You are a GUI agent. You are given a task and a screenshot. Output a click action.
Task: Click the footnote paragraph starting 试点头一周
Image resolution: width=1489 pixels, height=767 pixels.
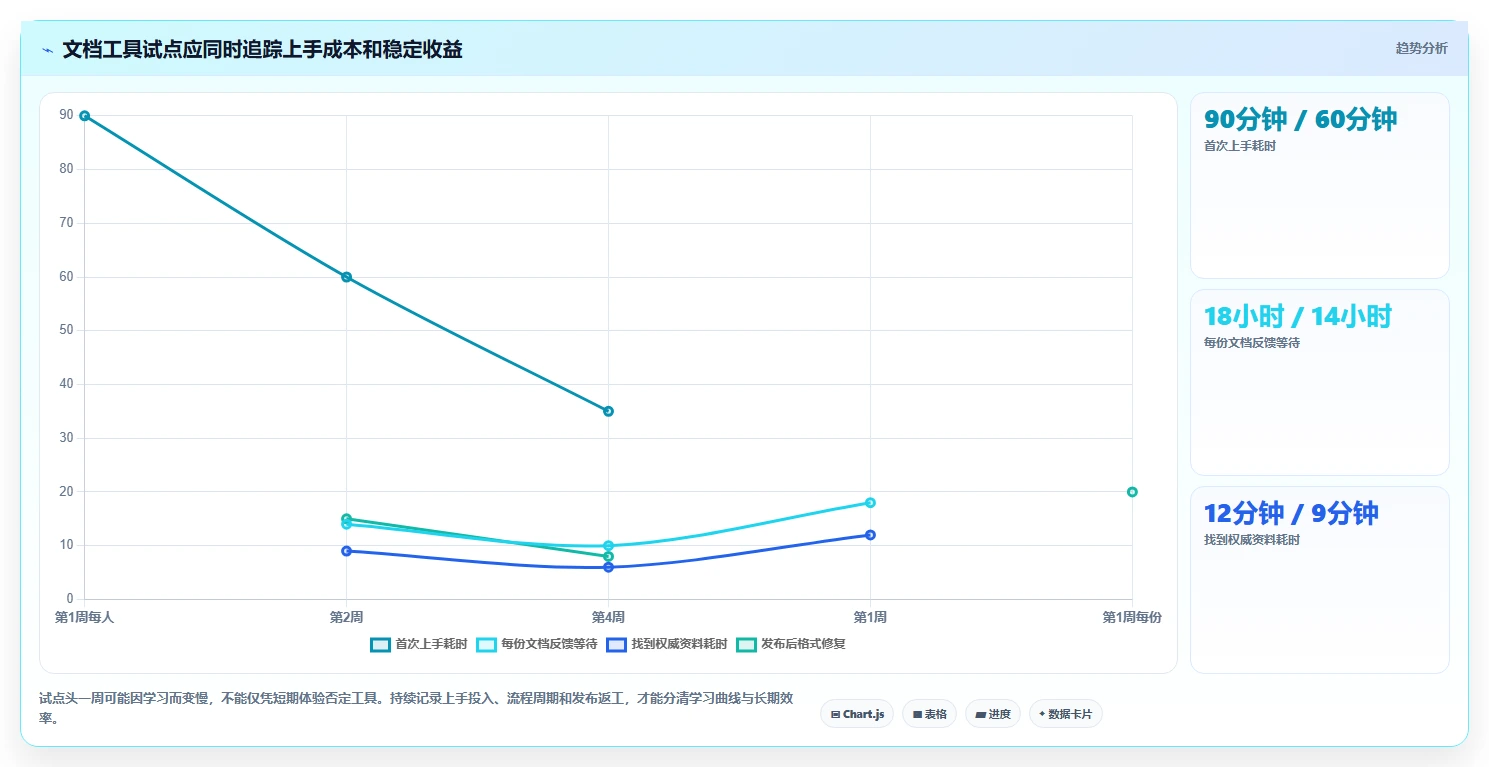(416, 708)
